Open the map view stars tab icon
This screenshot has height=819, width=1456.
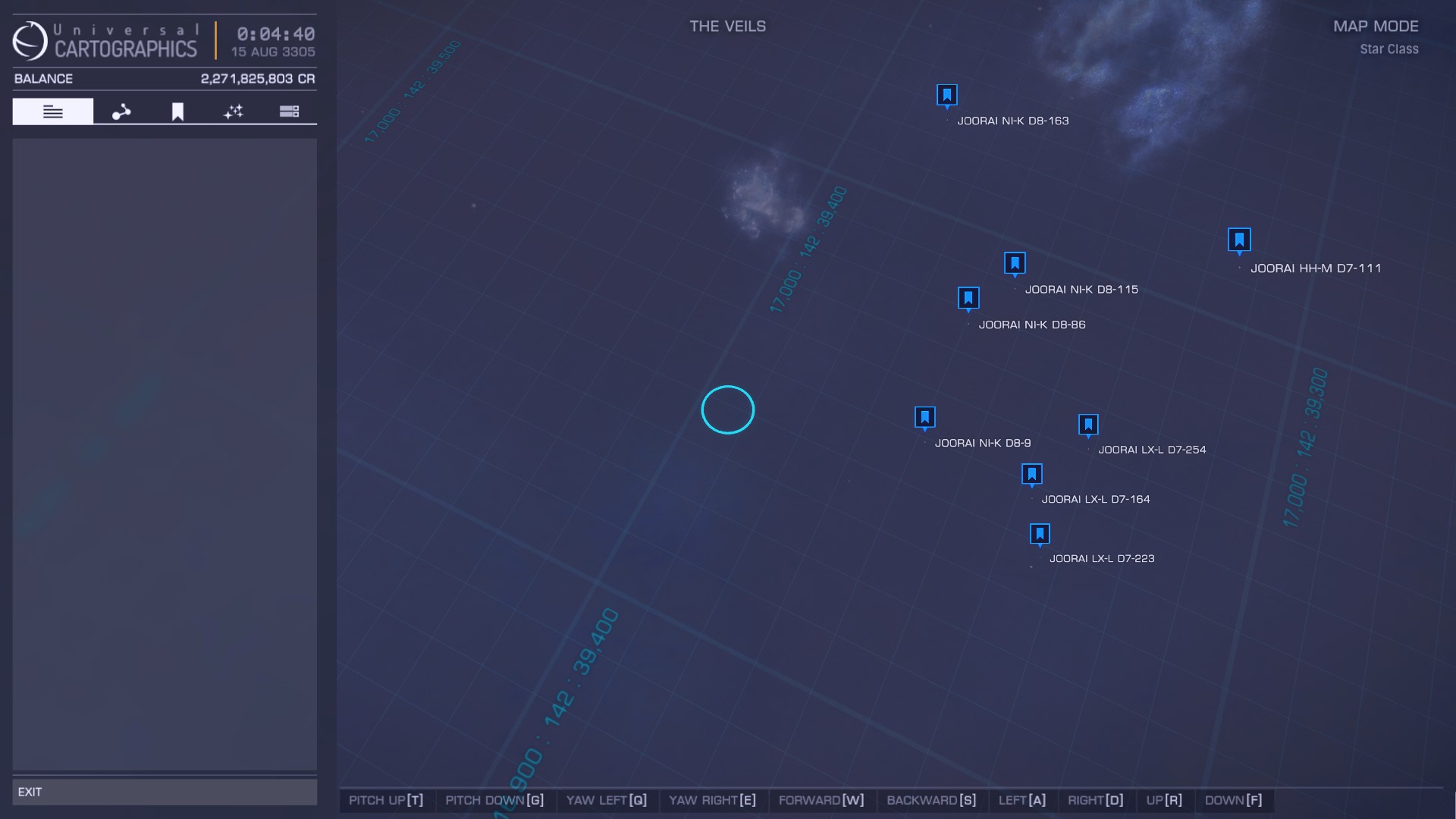pos(234,111)
